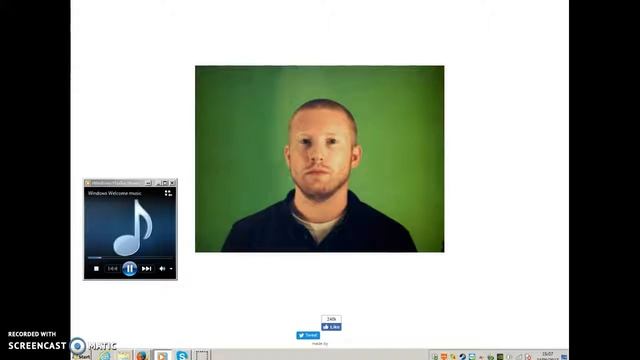This screenshot has height=360, width=640.
Task: Pause playback in Windows Media Player
Action: pos(129,269)
